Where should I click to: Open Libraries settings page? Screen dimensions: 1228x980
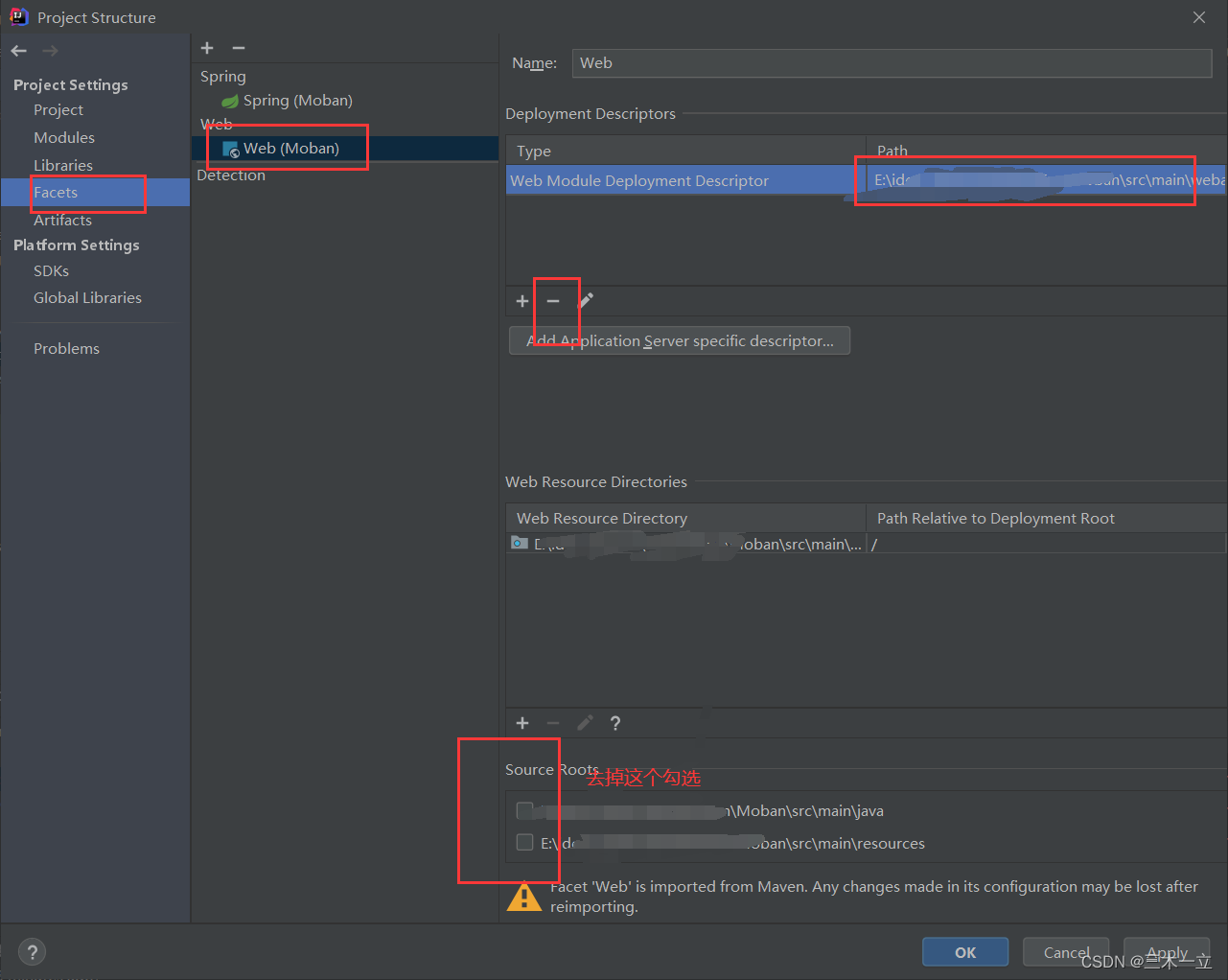click(x=63, y=166)
